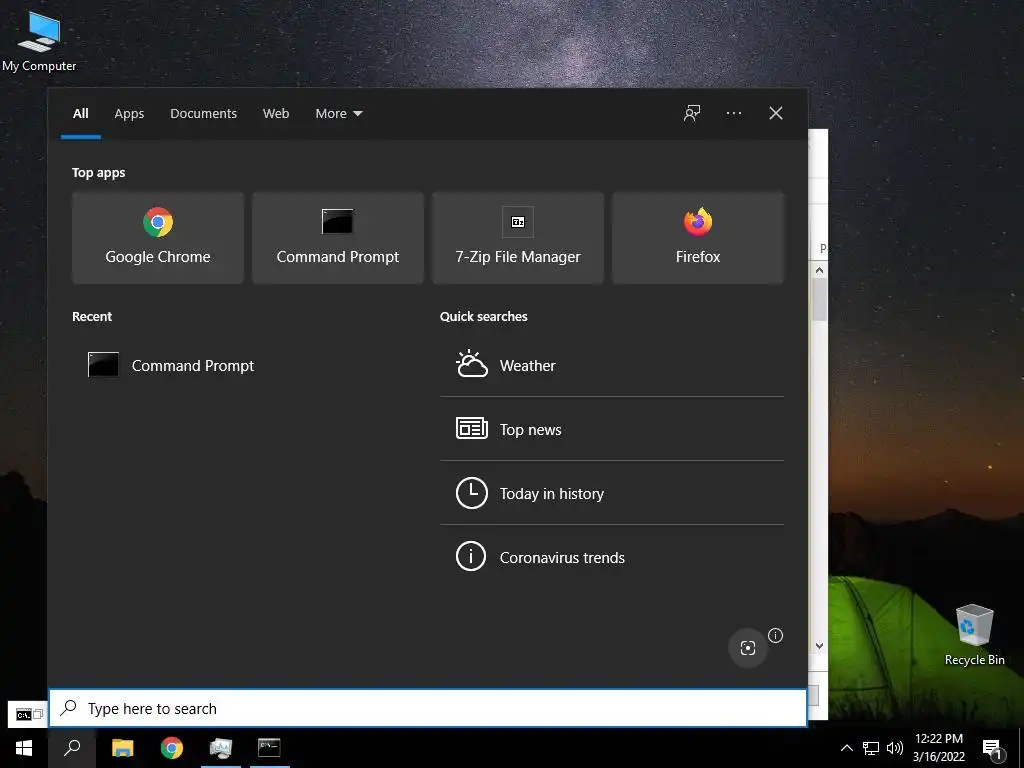Select the Recycle Bin desktop icon
1024x768 pixels.
974,635
